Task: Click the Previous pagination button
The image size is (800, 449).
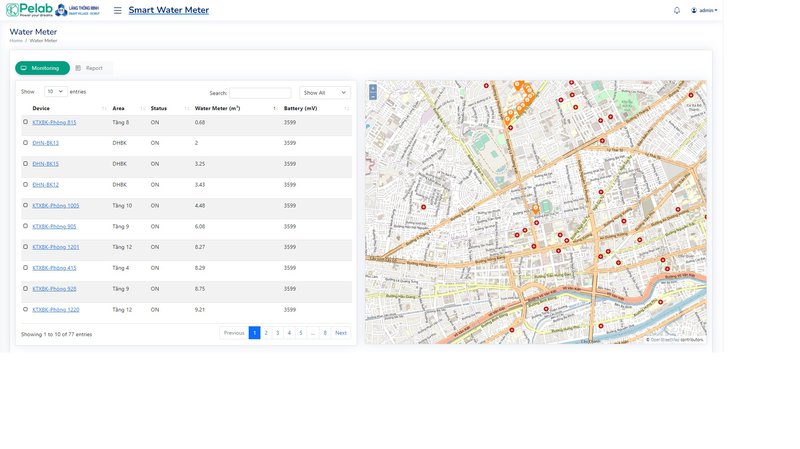Action: click(234, 333)
